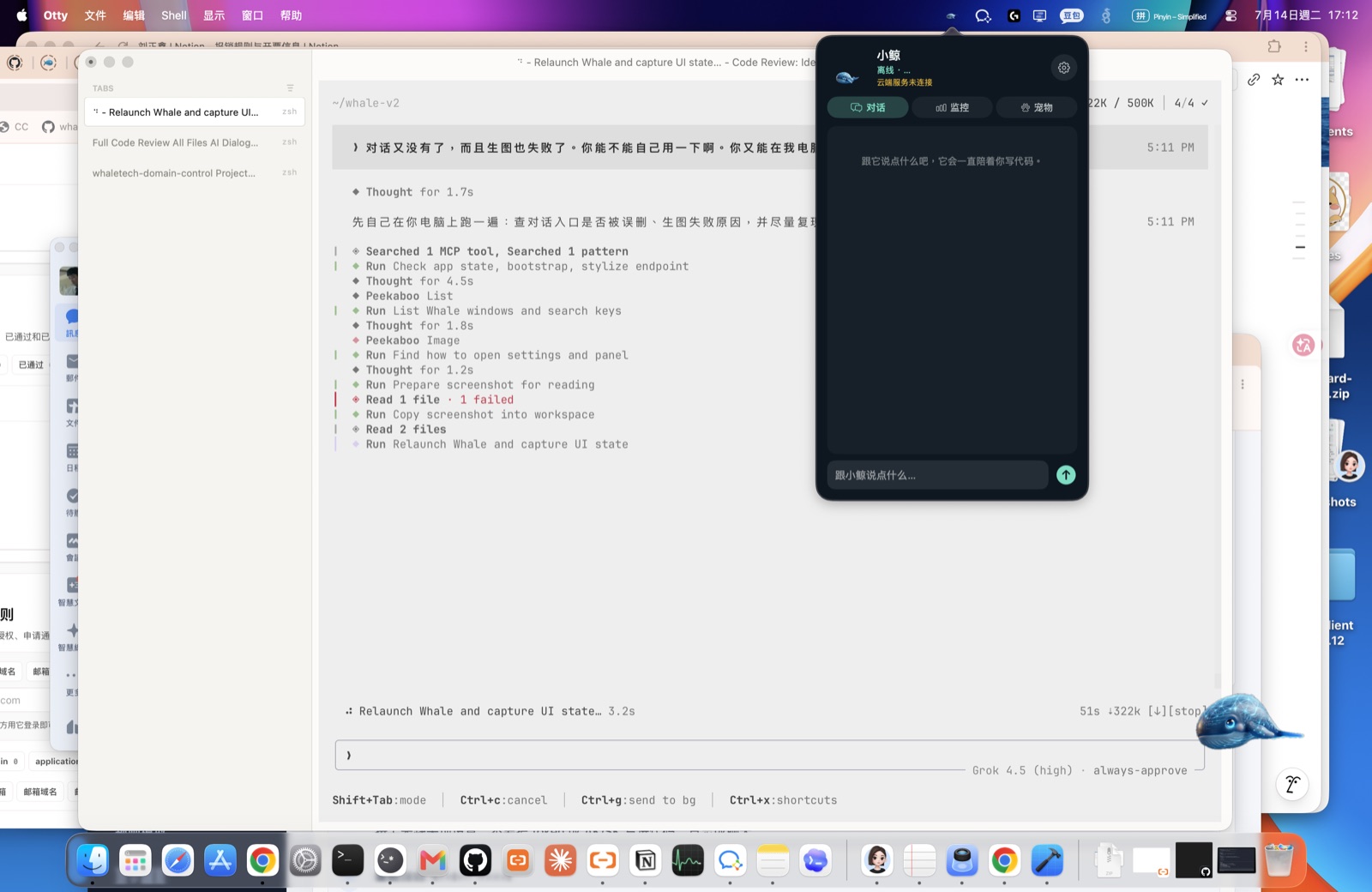
Task: Open the three-dot more menu beside star
Action: click(1302, 80)
